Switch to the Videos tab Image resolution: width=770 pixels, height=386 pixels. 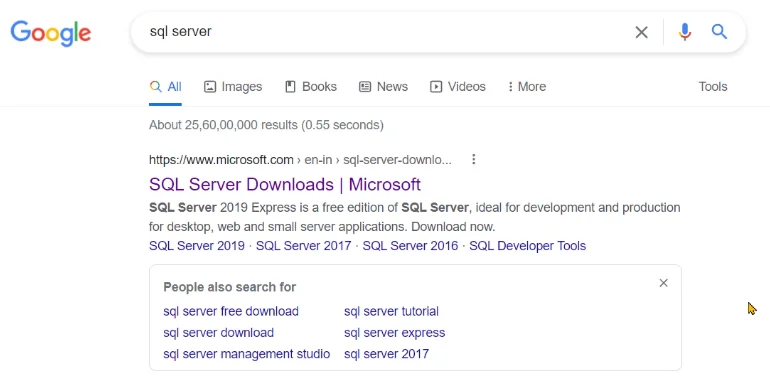pyautogui.click(x=458, y=87)
